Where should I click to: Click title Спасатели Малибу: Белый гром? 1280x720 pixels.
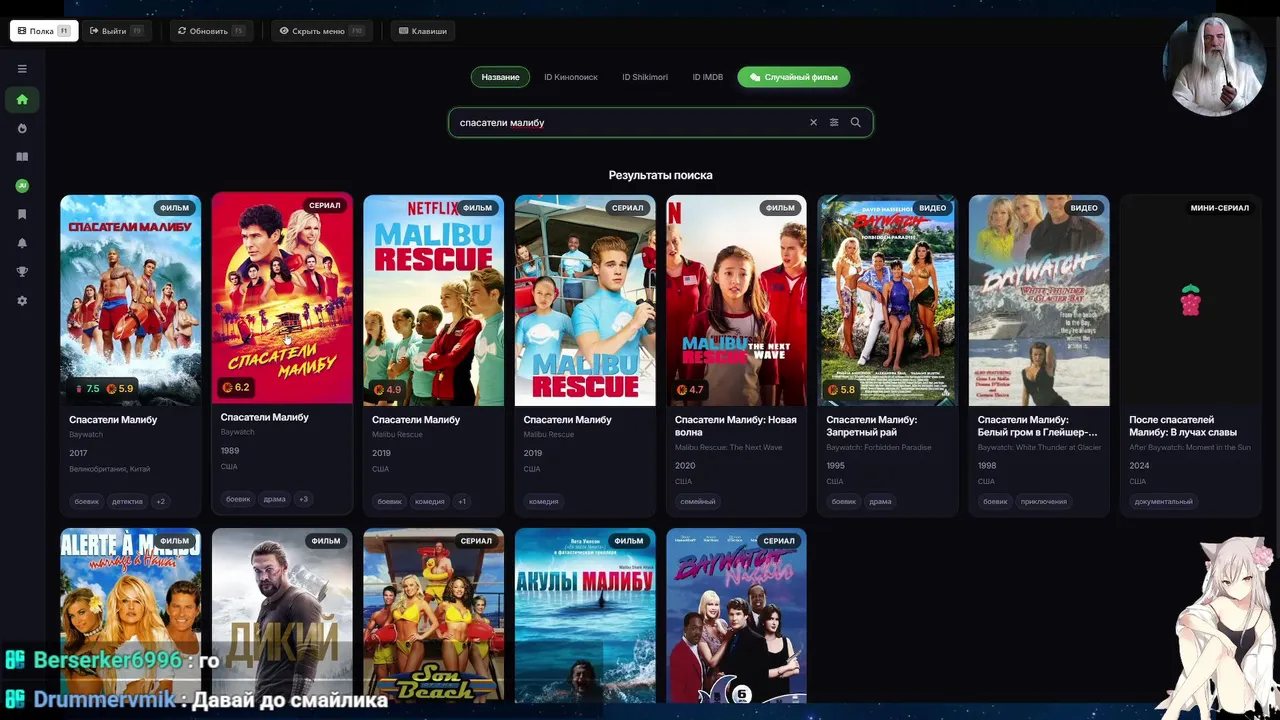pyautogui.click(x=1037, y=426)
